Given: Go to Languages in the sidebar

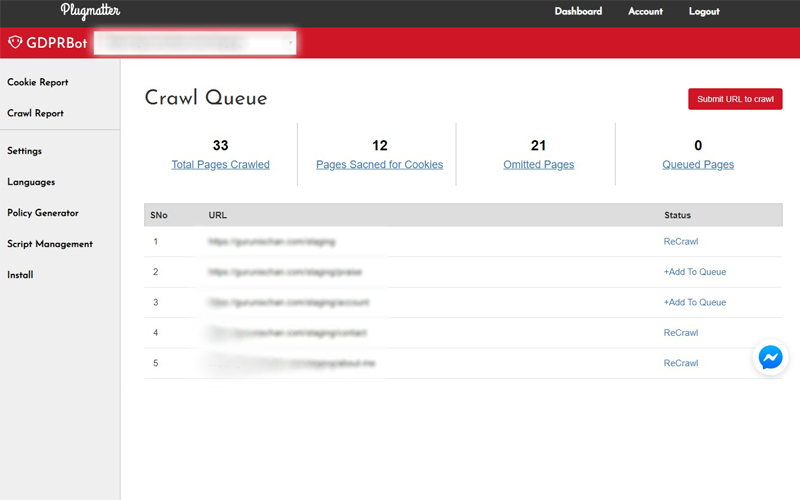Looking at the screenshot, I should [x=31, y=182].
